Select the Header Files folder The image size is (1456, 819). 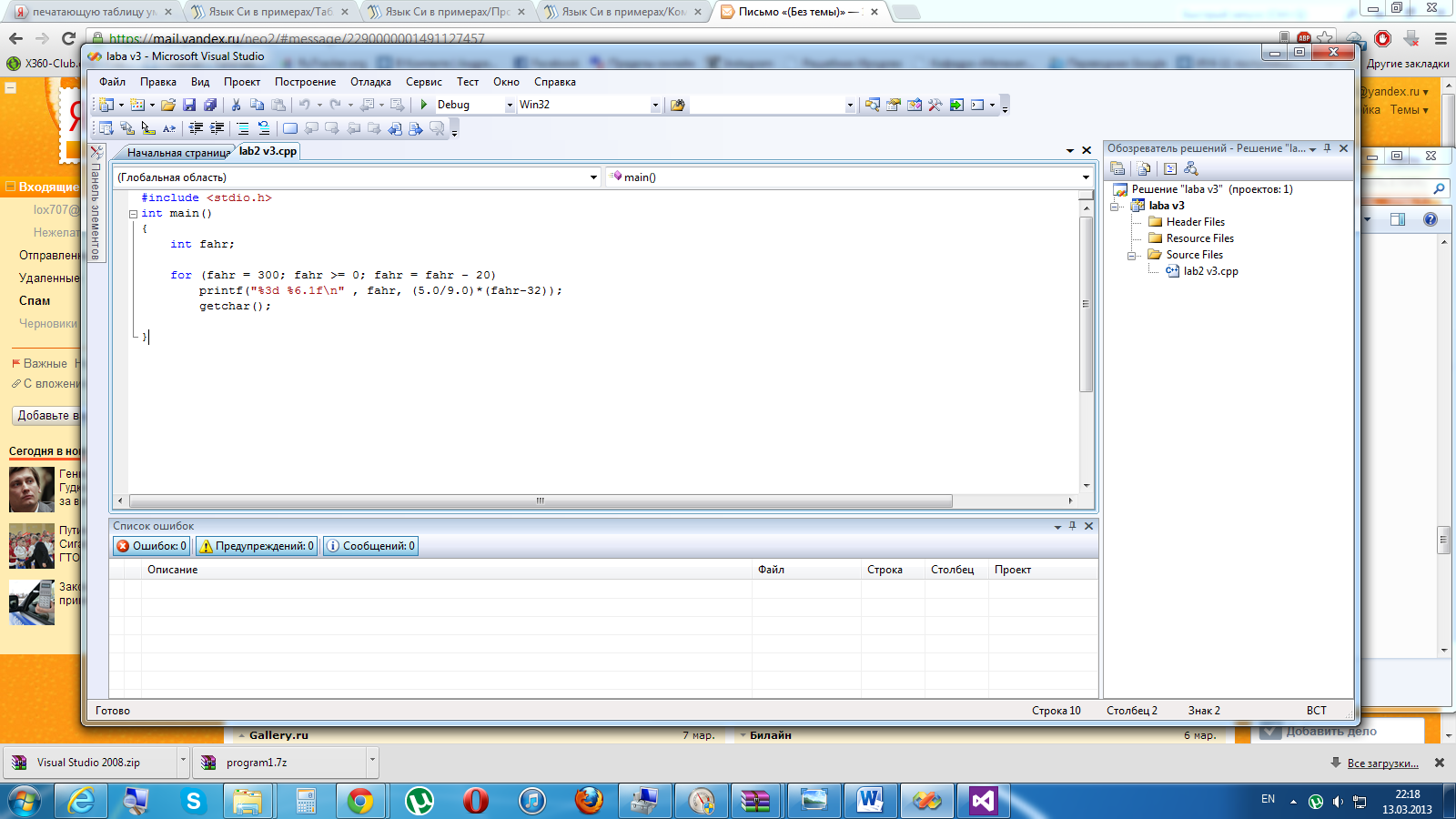coord(1196,222)
